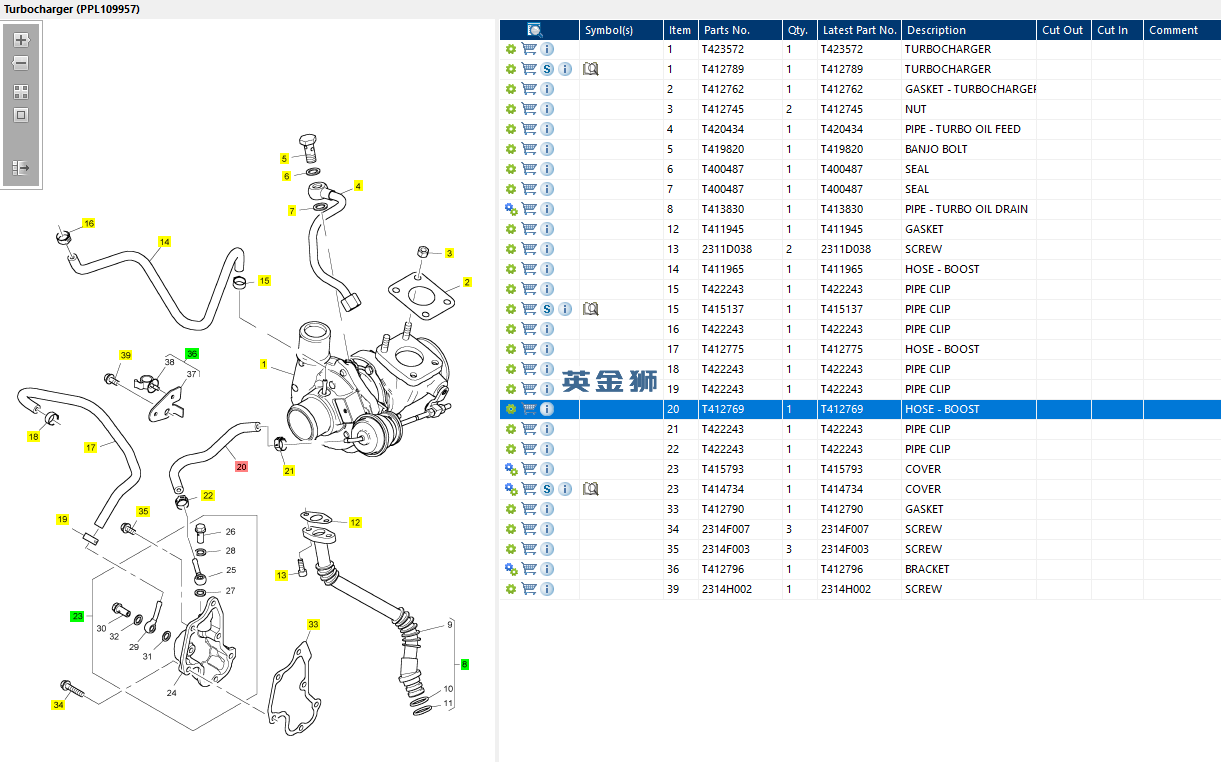Open info for T412762 gasket row

coord(547,89)
